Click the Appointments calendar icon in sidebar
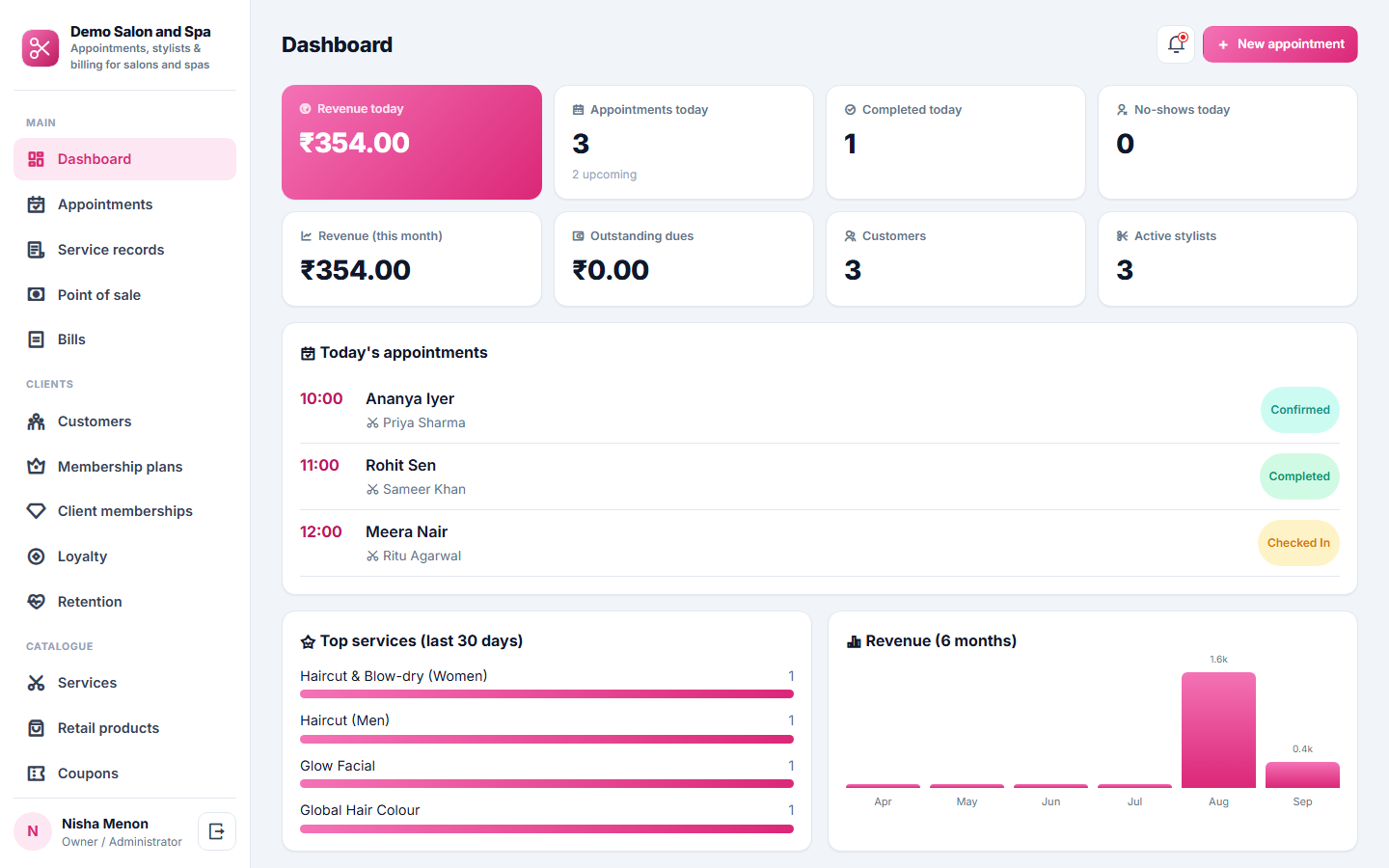The height and width of the screenshot is (868, 1389). [37, 204]
